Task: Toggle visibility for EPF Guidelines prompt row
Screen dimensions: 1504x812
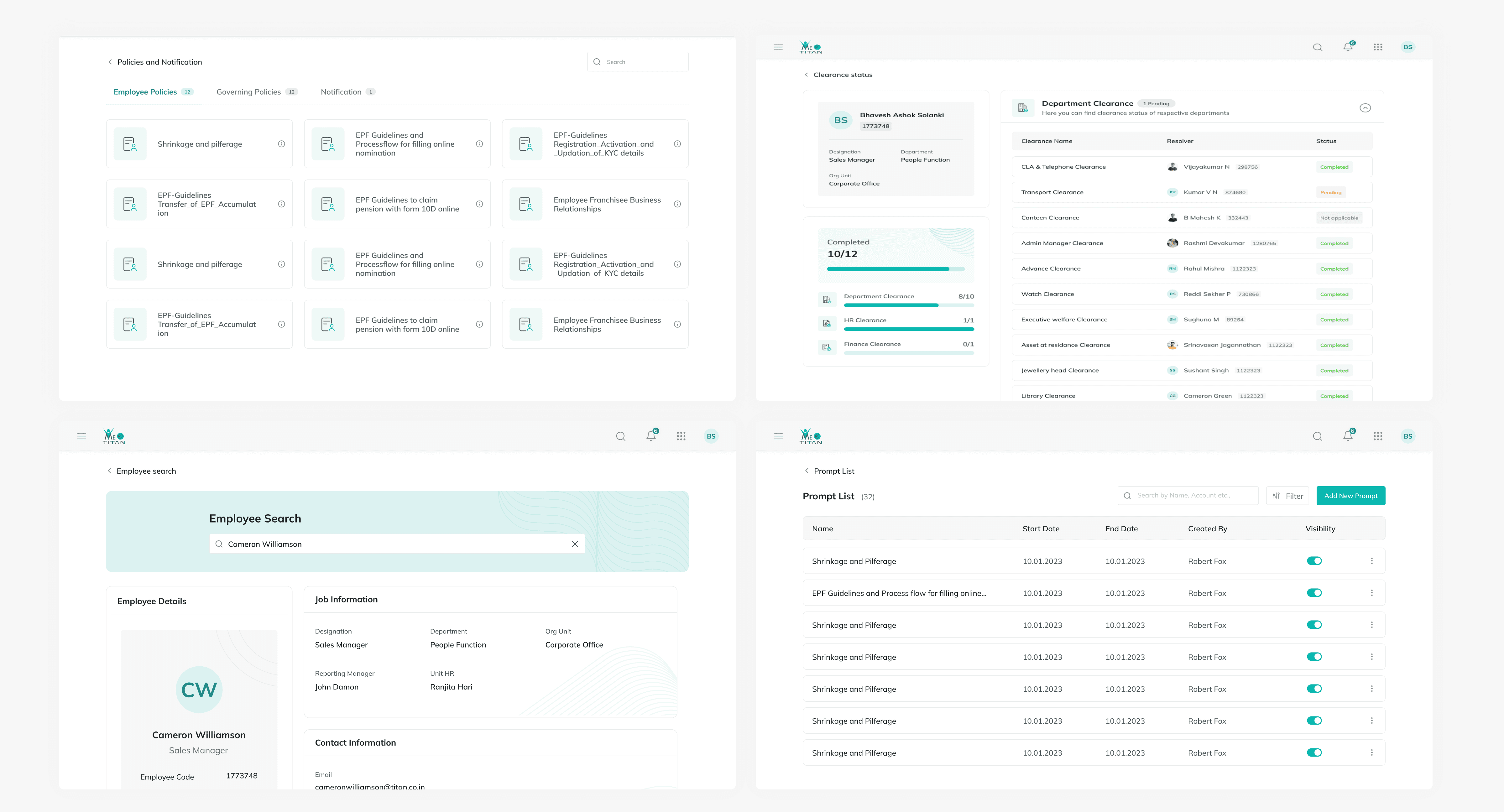Action: coord(1314,593)
